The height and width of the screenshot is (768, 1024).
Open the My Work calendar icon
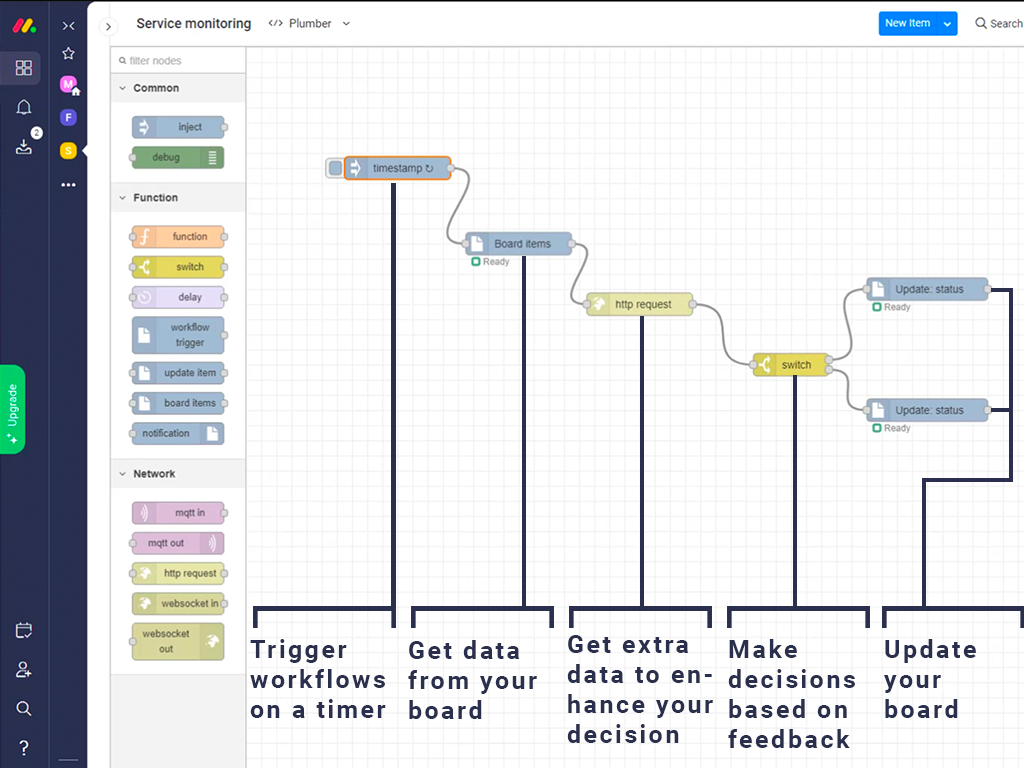click(24, 631)
